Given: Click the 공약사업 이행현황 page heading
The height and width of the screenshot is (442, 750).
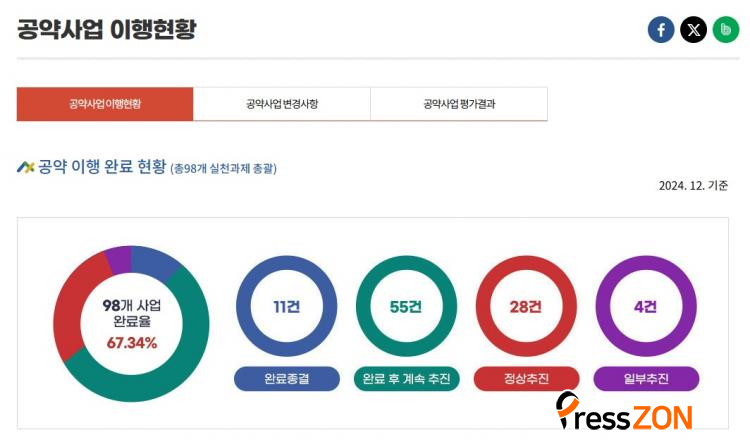Looking at the screenshot, I should [x=107, y=30].
